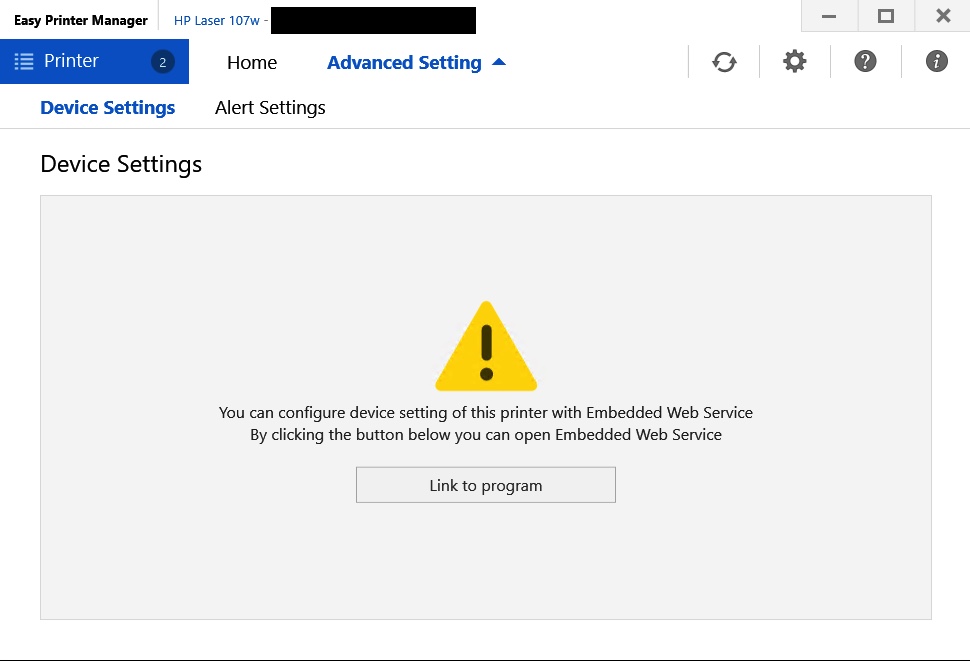Collapse the Advanced Setting arrow
This screenshot has height=661, width=970.
[499, 62]
